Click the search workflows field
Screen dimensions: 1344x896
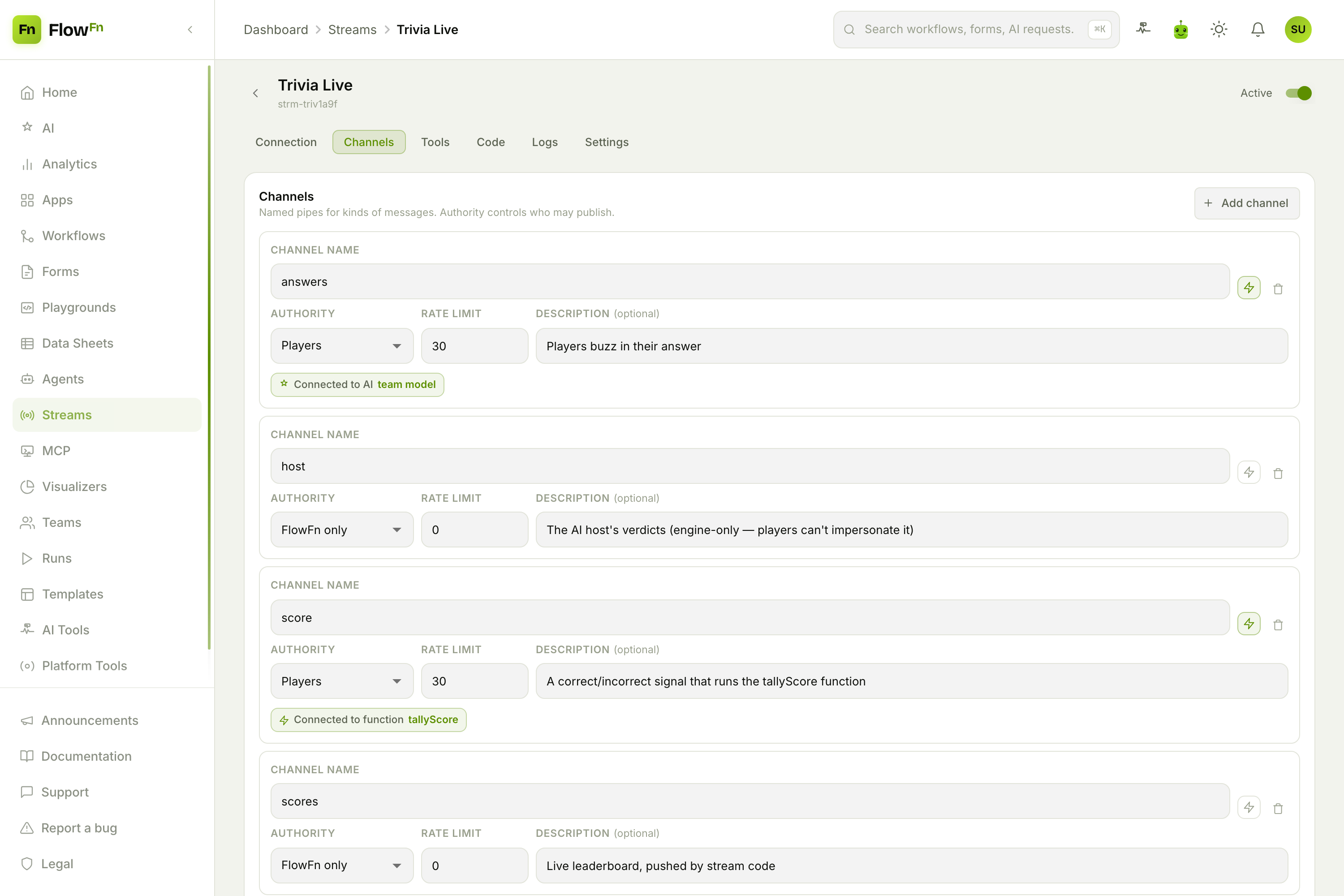pyautogui.click(x=975, y=29)
